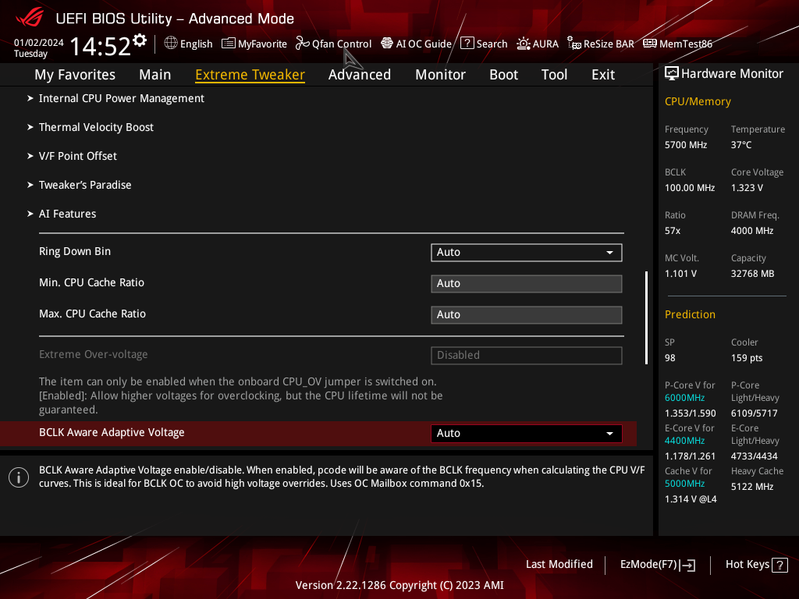Click the Hardware Monitor display icon

tap(672, 74)
